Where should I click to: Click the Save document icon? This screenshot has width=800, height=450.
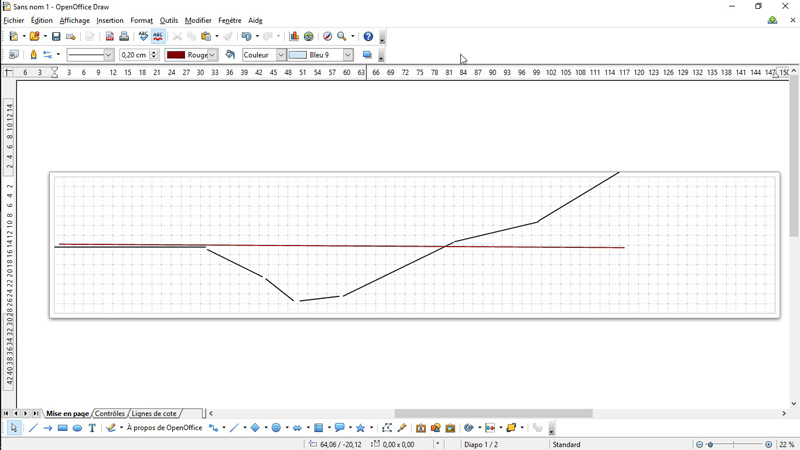tap(56, 37)
